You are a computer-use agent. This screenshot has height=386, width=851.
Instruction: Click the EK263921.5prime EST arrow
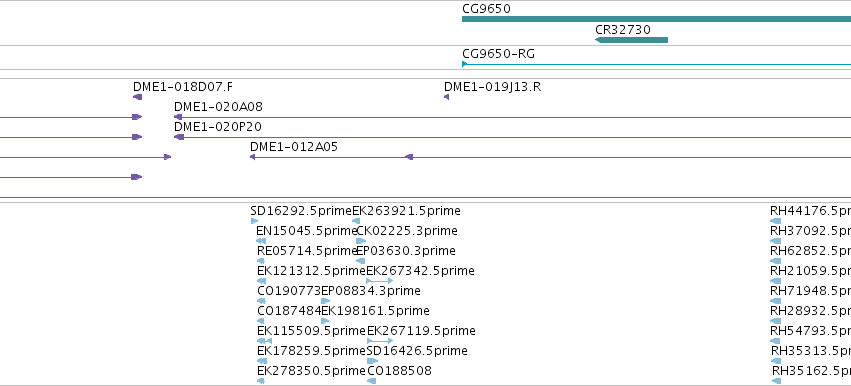356,221
